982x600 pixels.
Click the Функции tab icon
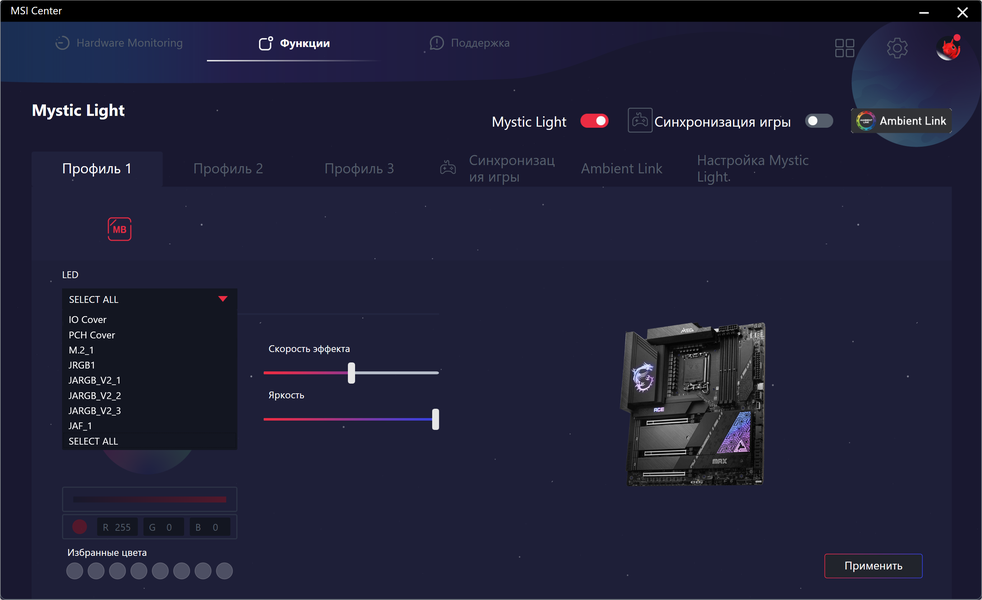click(x=266, y=43)
